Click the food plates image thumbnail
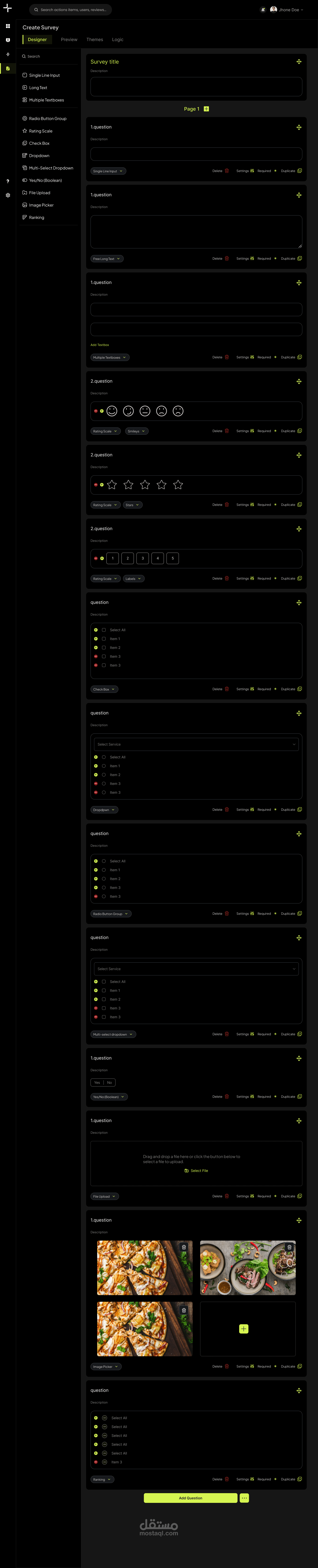Viewport: 318px width, 1568px height. pos(248,1268)
